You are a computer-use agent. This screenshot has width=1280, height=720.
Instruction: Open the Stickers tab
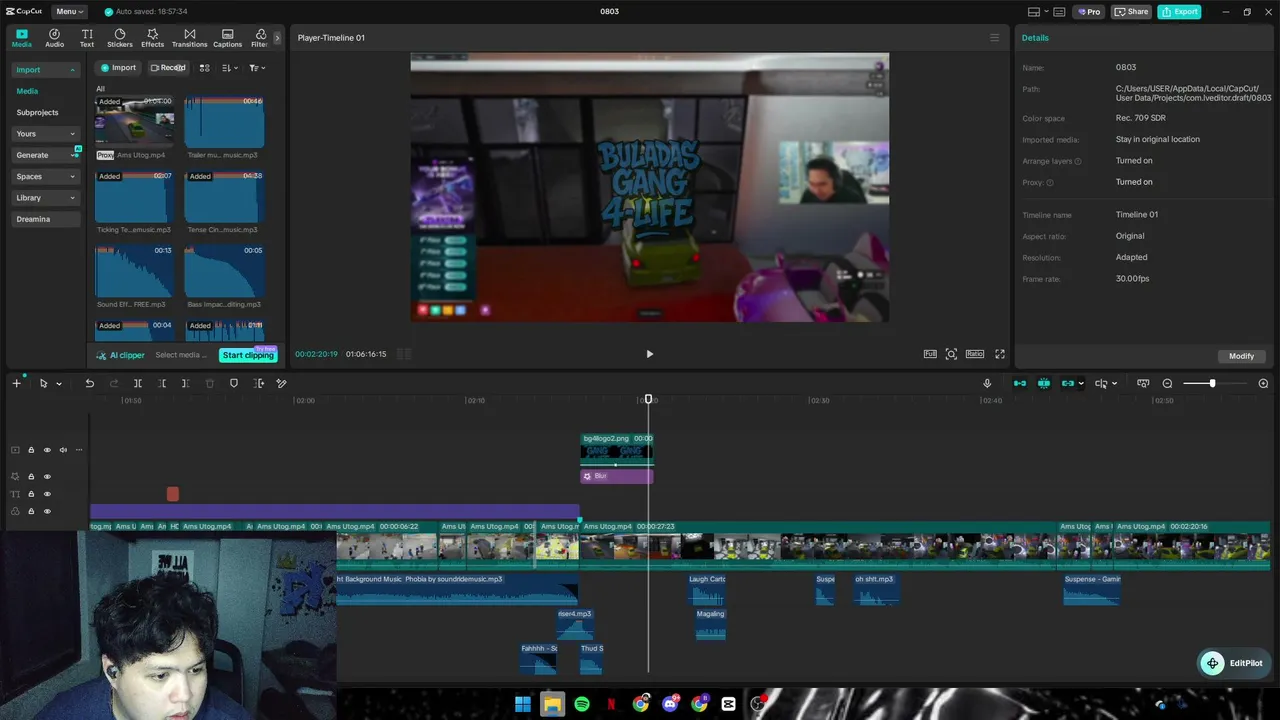coord(120,38)
